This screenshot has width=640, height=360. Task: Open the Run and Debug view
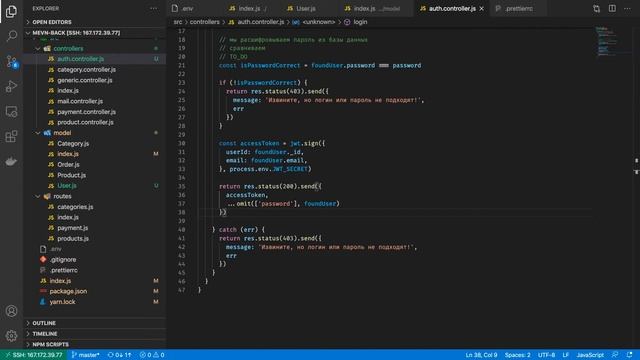11,87
